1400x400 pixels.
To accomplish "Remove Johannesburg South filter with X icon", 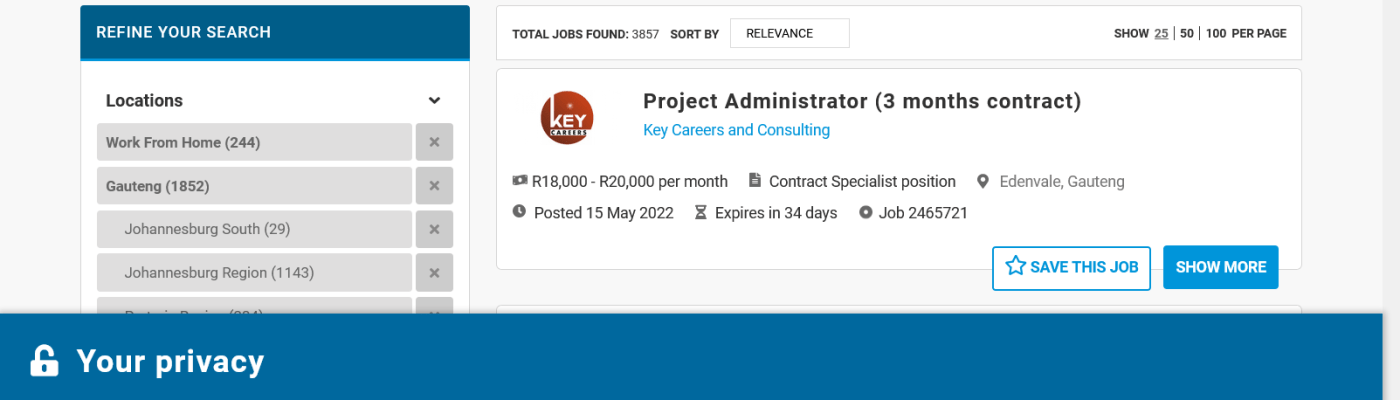I will point(434,229).
